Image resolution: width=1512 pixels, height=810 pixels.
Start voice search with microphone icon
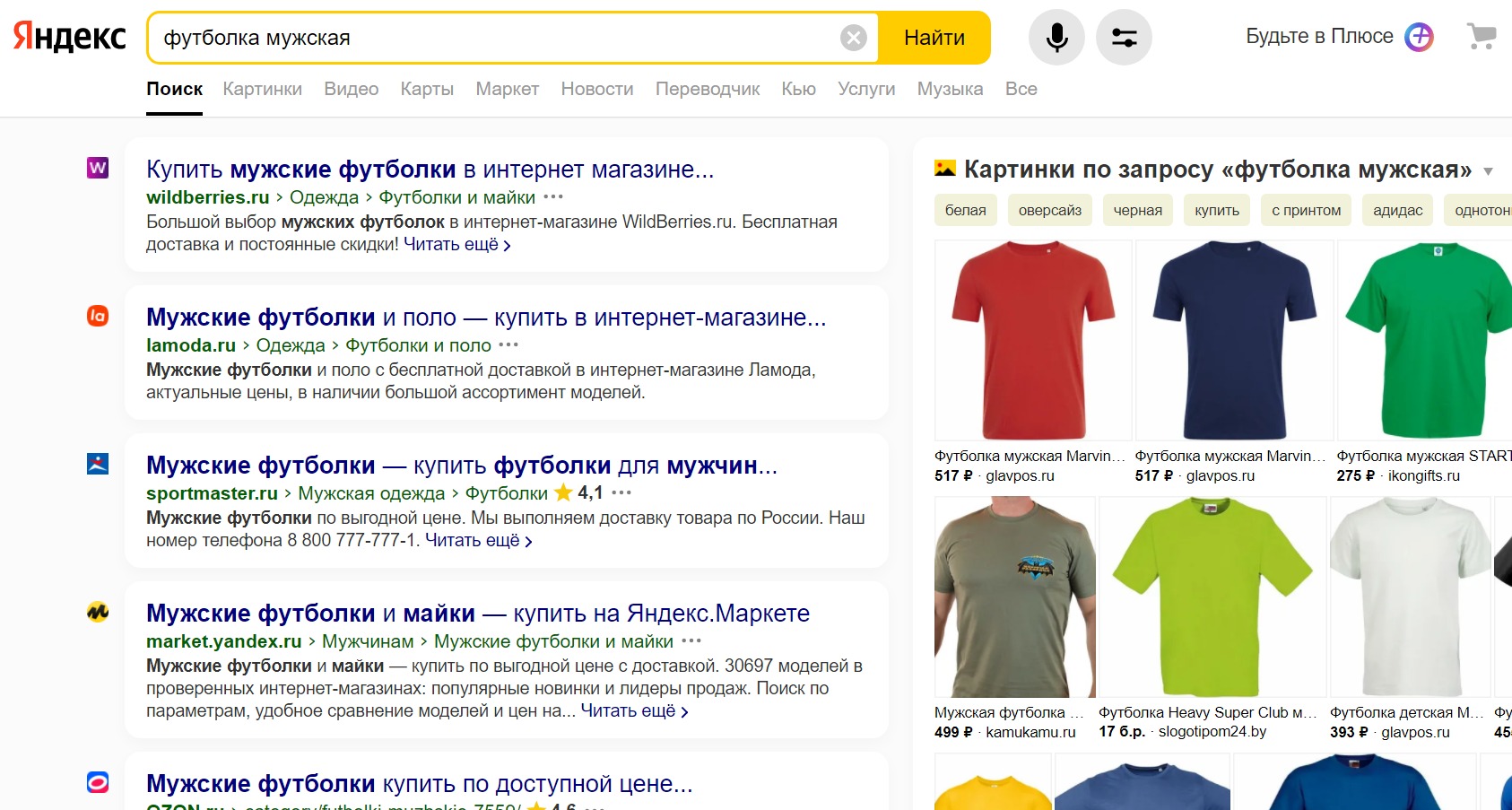click(1056, 38)
